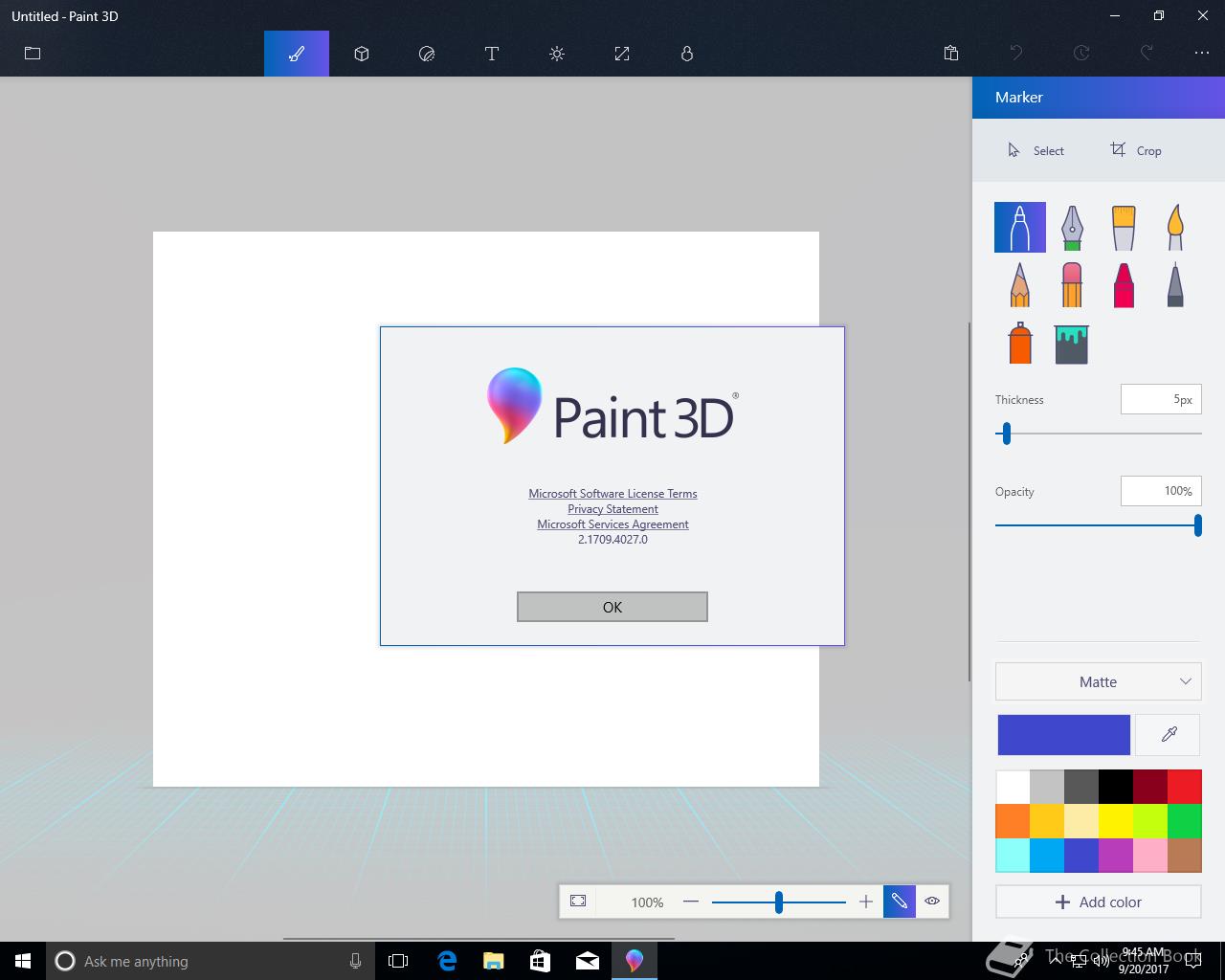Click the Thickness slider track
The width and height of the screenshot is (1225, 980).
pos(1099,434)
